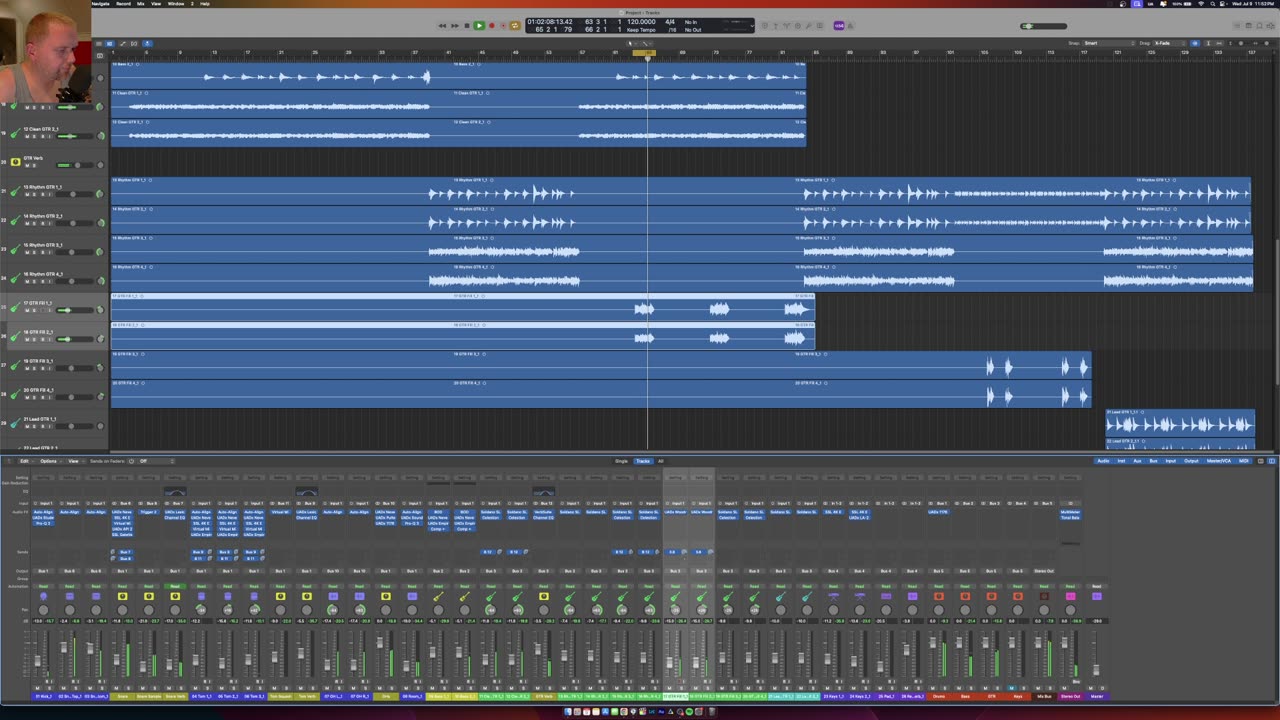This screenshot has width=1280, height=720.
Task: Click the 01 Kick_1 channel strip icon
Action: point(43,596)
